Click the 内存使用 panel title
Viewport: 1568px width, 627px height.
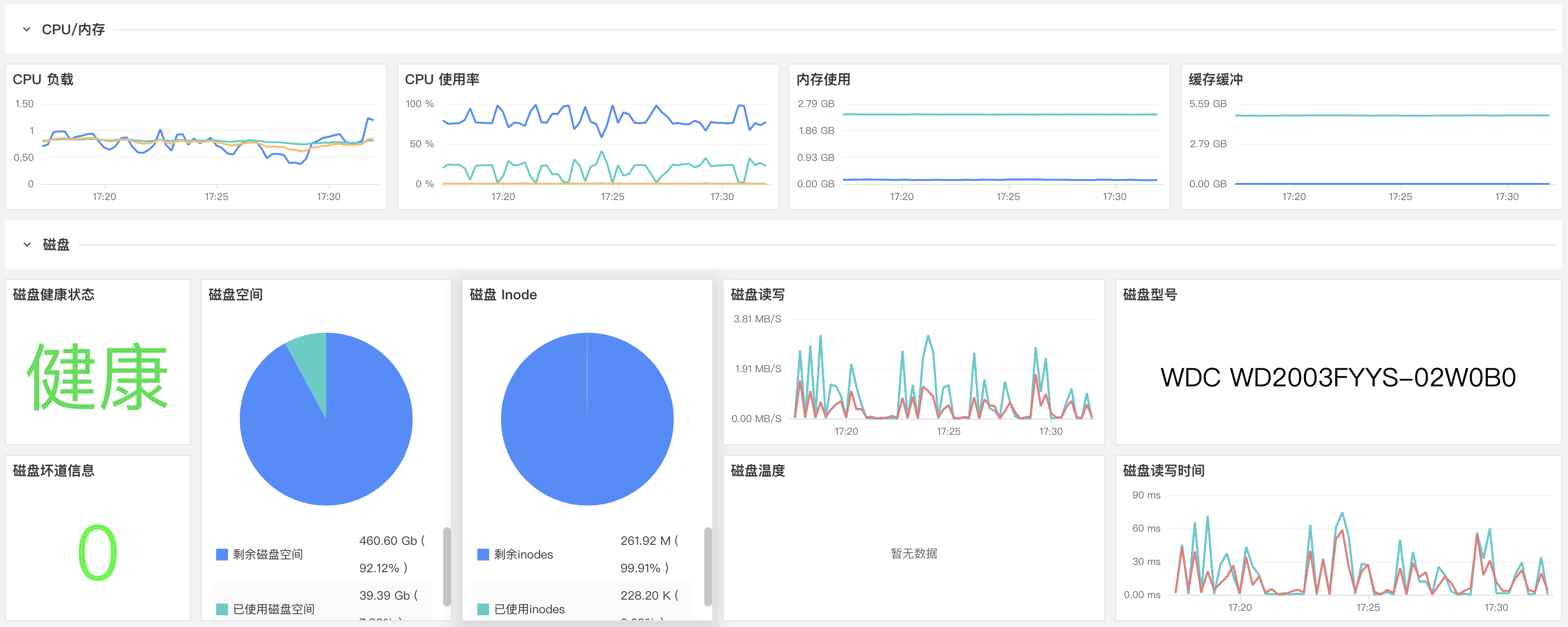(823, 80)
